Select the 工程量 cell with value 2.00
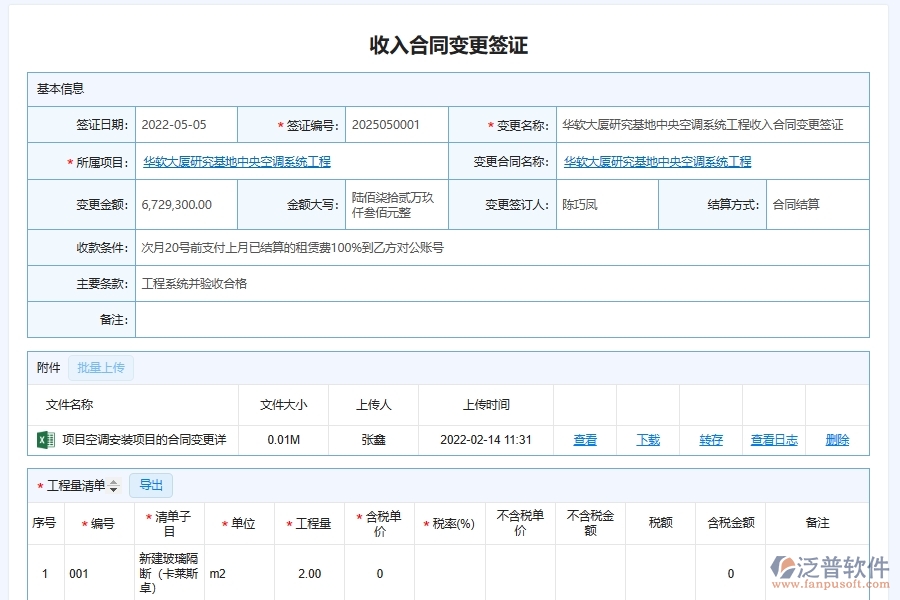The image size is (900, 600). tap(310, 573)
